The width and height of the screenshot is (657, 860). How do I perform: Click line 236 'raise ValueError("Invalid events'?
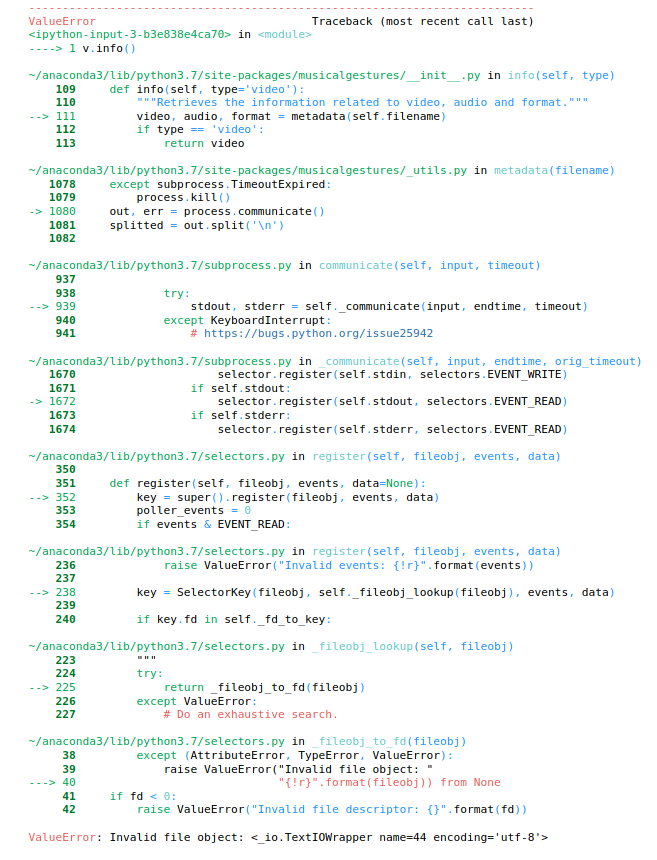point(349,565)
